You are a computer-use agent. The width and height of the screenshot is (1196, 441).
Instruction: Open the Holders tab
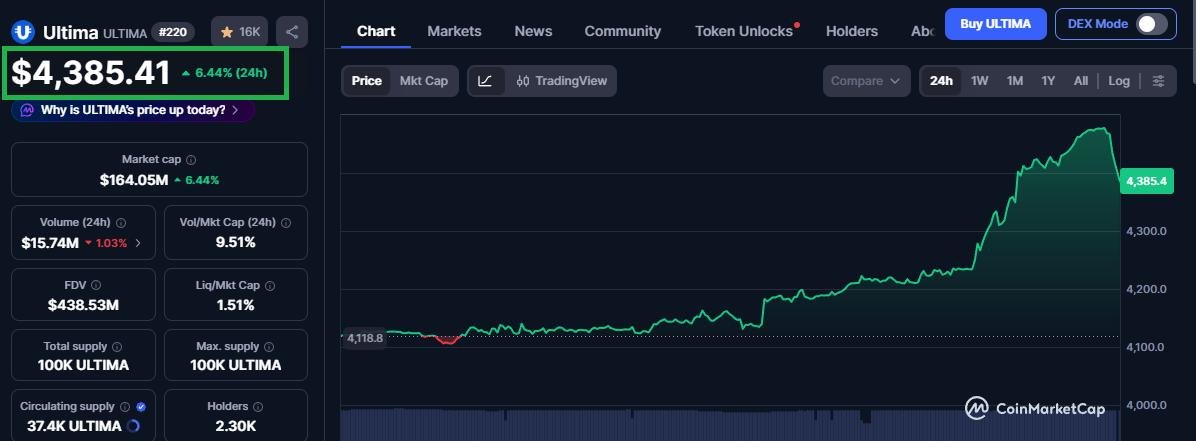852,31
